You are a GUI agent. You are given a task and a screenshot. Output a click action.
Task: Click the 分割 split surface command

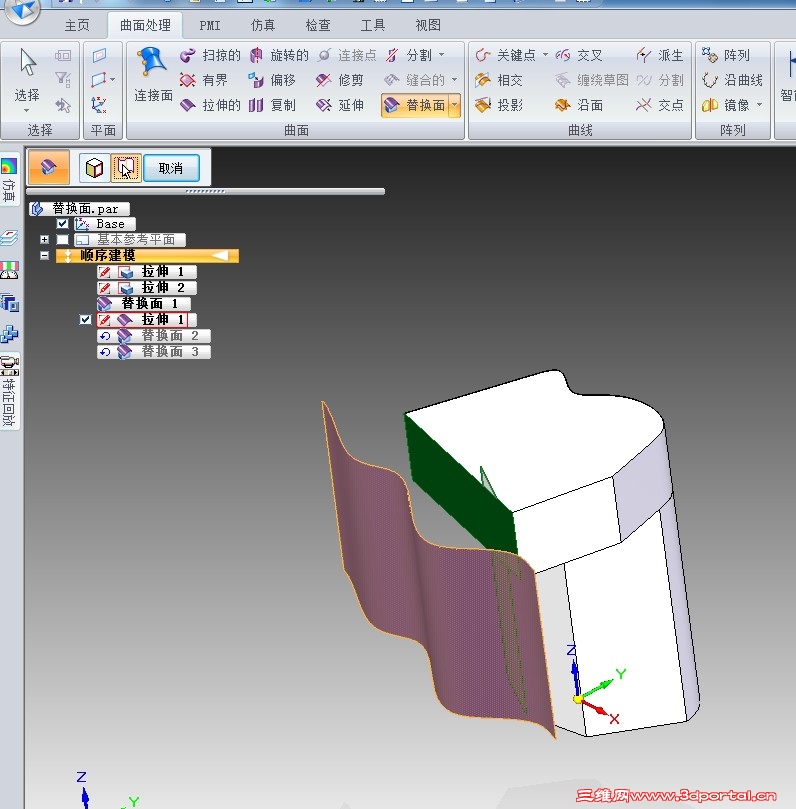409,55
